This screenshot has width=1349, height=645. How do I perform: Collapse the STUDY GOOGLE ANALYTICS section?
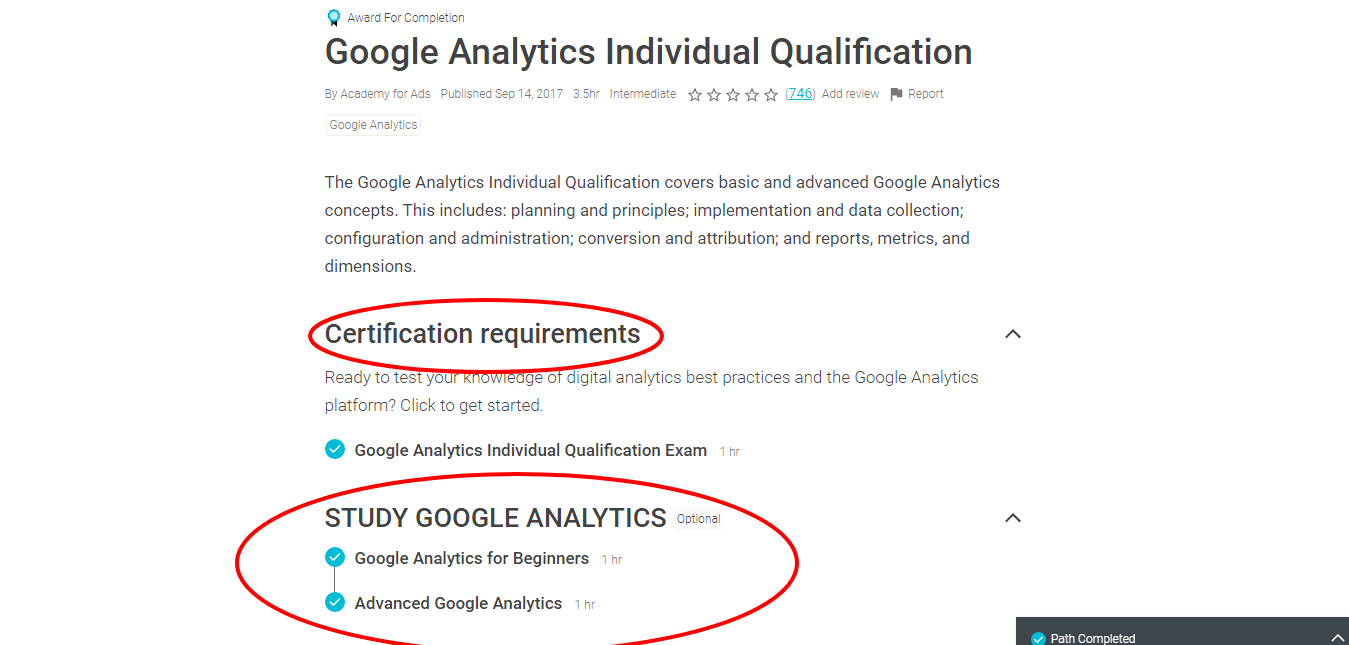[1013, 518]
